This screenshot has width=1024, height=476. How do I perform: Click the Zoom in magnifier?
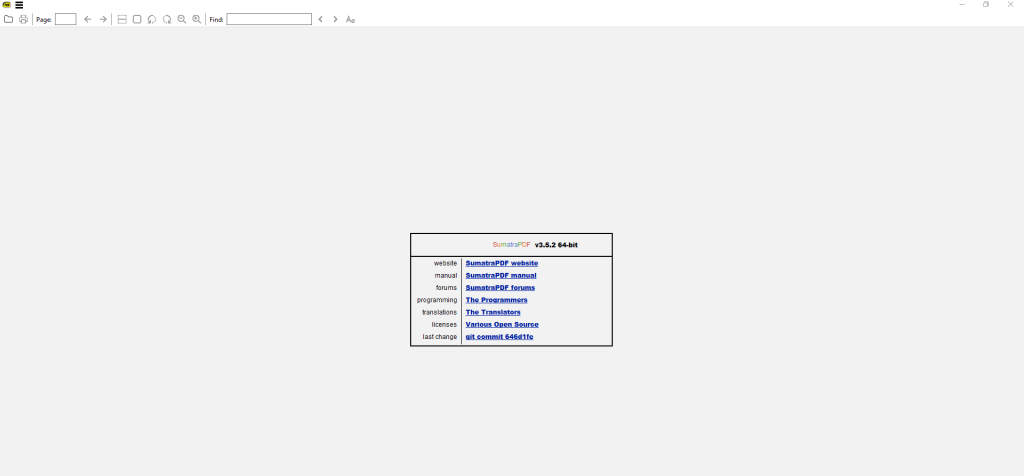click(x=197, y=20)
